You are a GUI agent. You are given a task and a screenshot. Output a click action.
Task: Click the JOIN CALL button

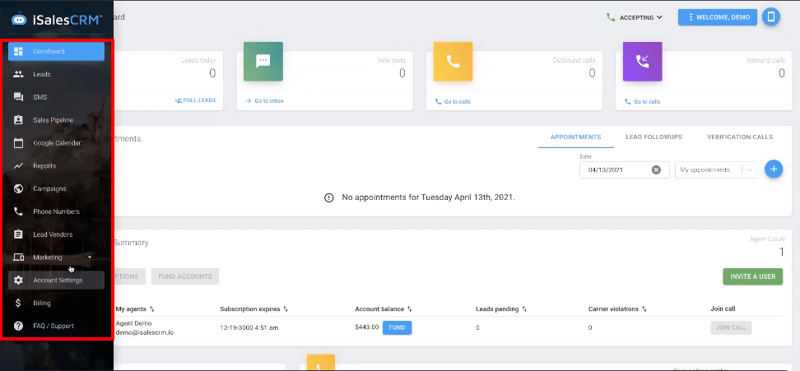[731, 328]
